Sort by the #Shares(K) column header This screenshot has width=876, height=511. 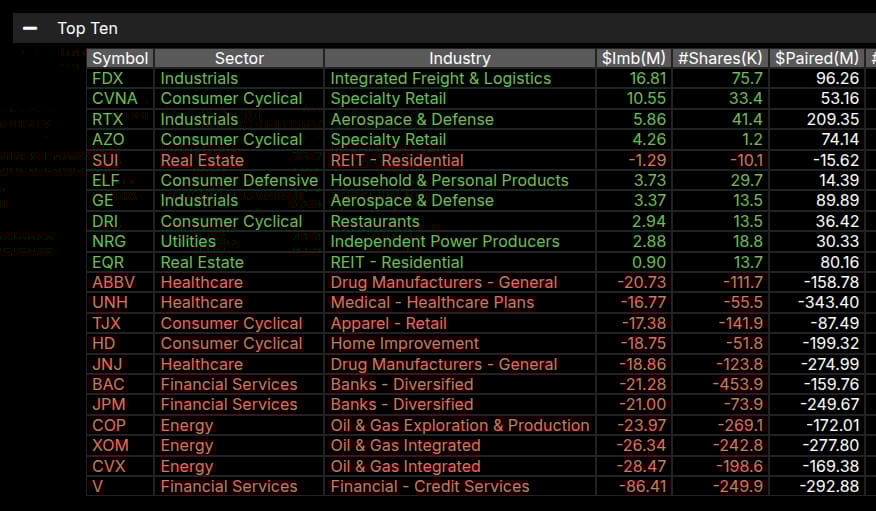click(x=720, y=58)
